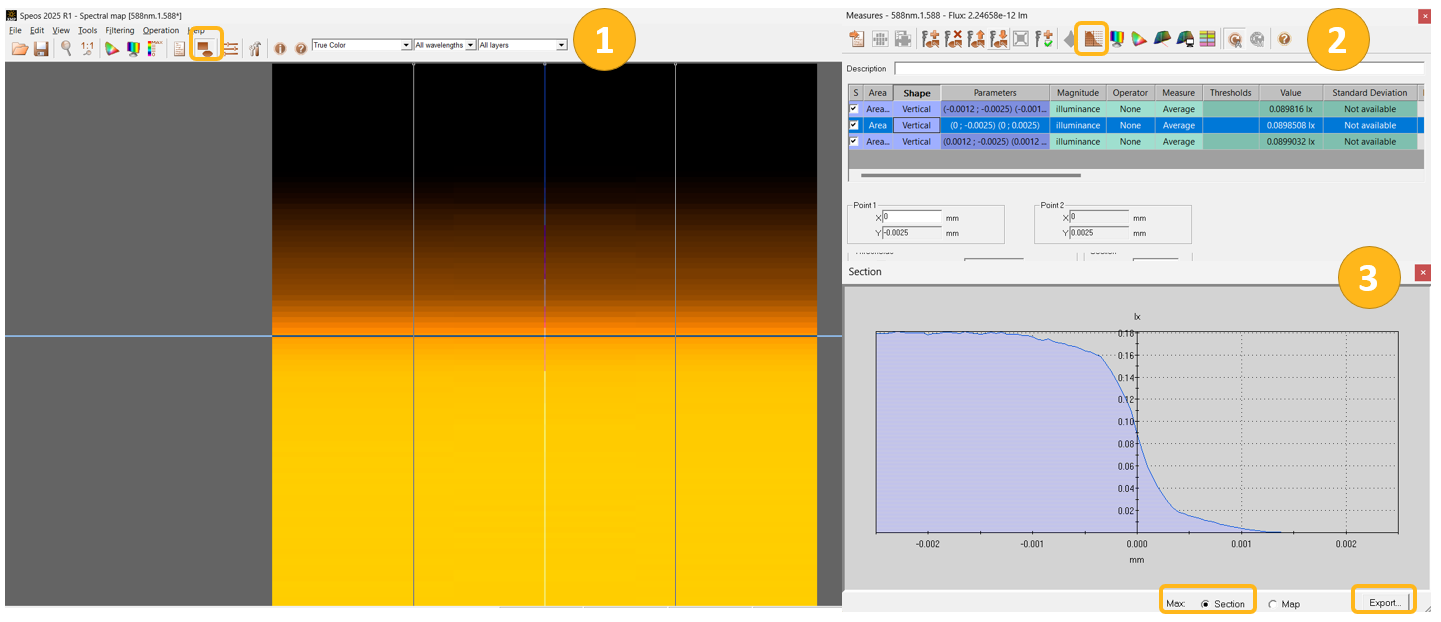This screenshot has width=1441, height=622.
Task: Open the level sliders settings icon
Action: pos(230,48)
